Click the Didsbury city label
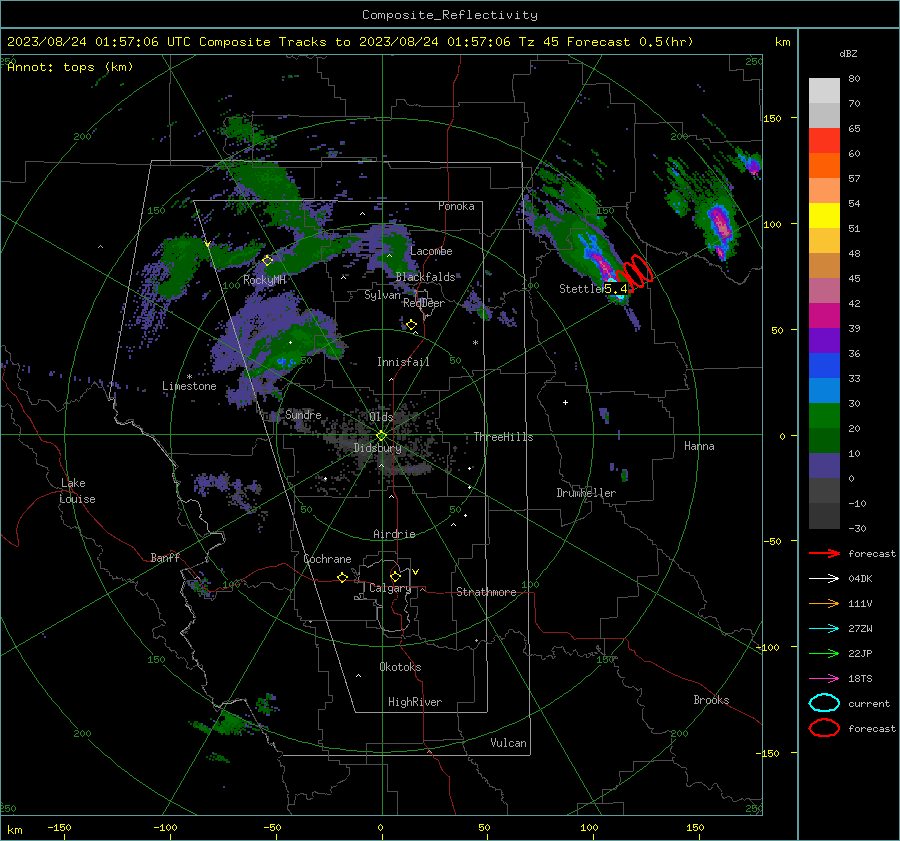 378,448
